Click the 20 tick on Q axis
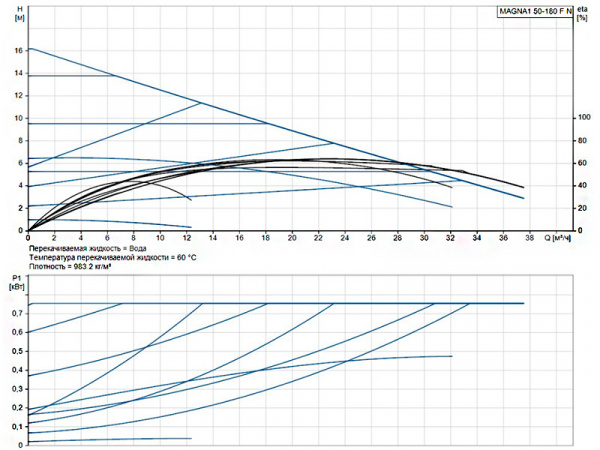600x450 pixels. 292,239
